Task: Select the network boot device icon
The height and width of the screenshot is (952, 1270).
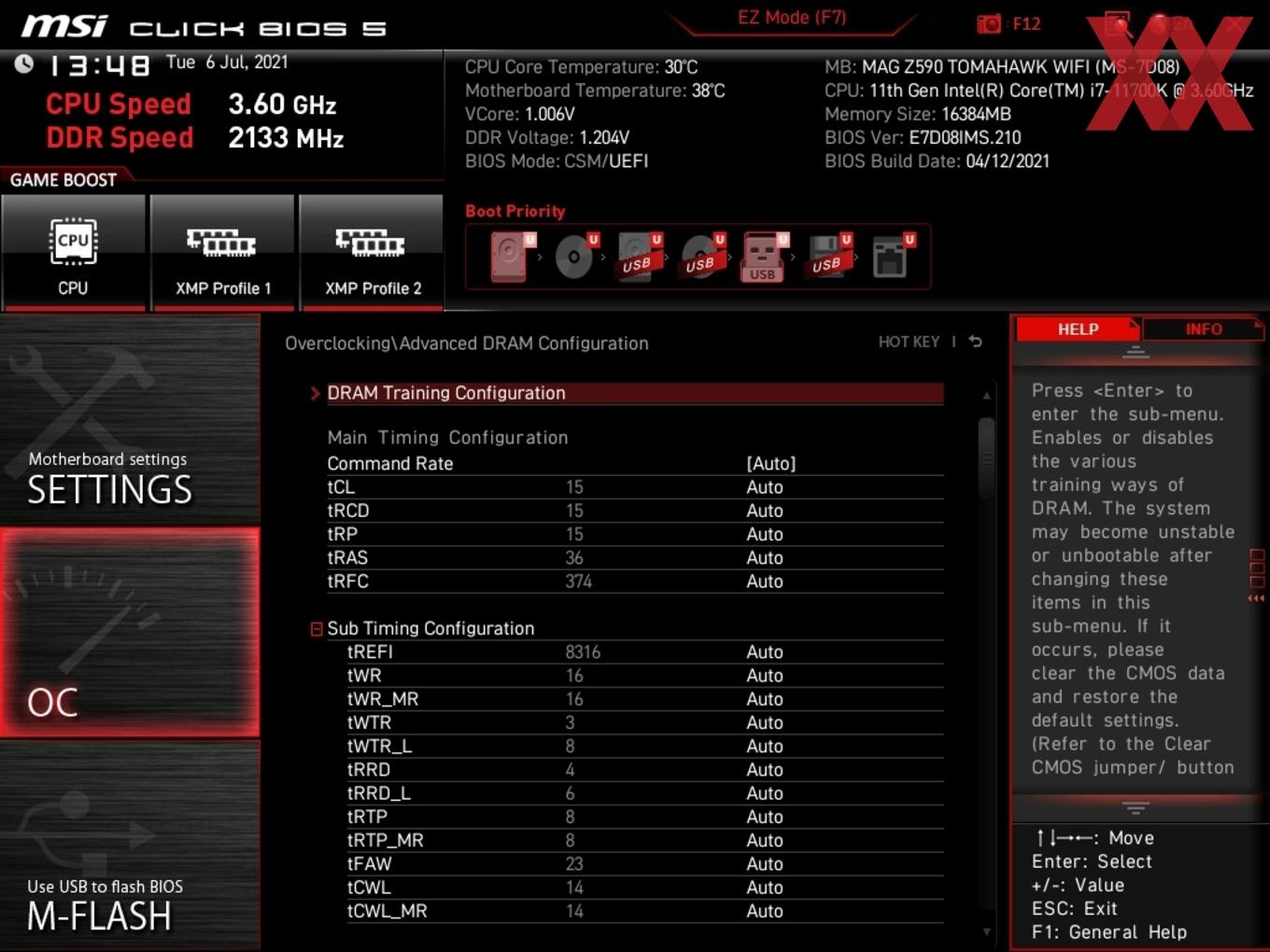Action: click(x=893, y=256)
